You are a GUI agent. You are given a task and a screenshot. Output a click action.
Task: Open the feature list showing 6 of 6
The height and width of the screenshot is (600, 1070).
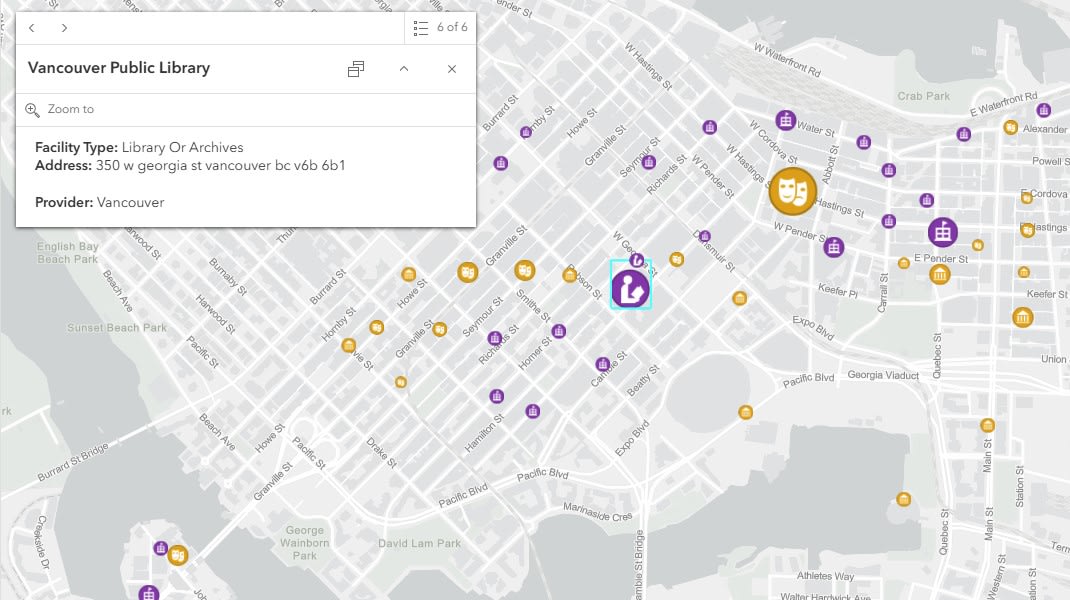tap(440, 28)
